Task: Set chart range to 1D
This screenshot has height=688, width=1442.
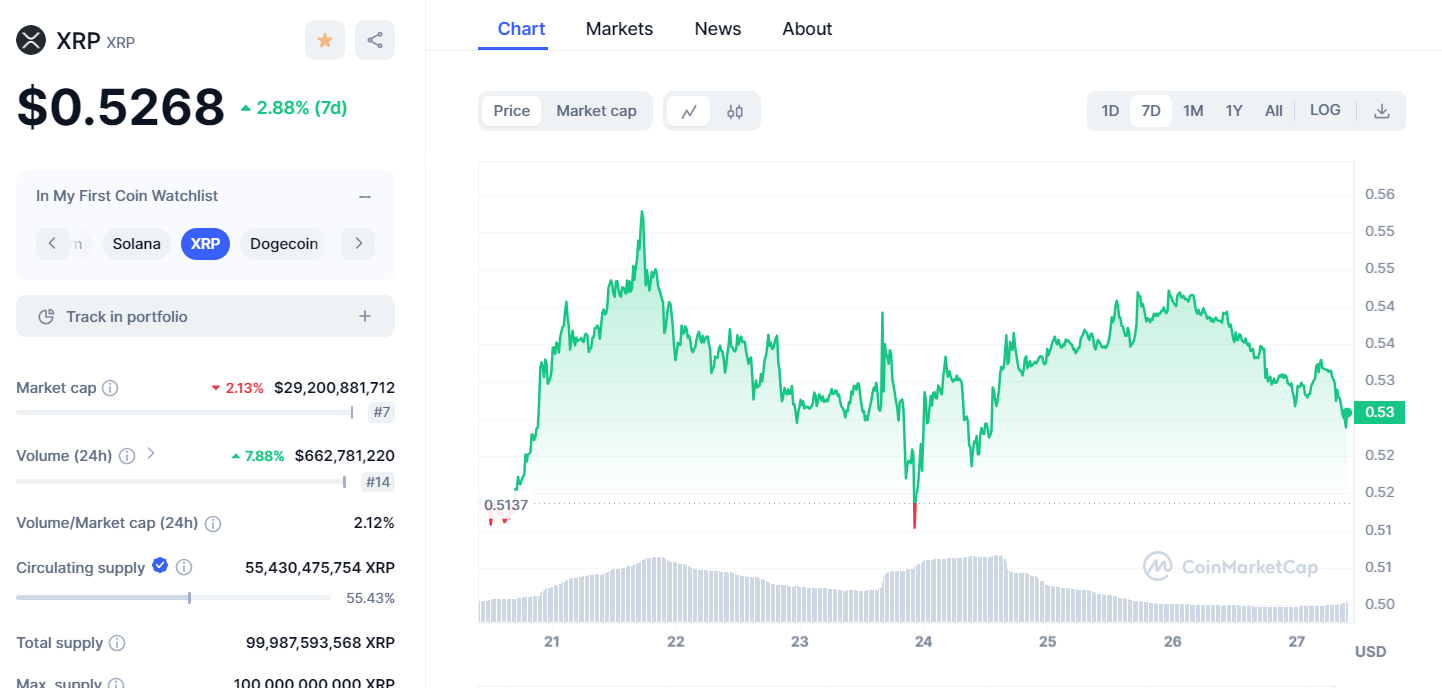Action: [1110, 111]
